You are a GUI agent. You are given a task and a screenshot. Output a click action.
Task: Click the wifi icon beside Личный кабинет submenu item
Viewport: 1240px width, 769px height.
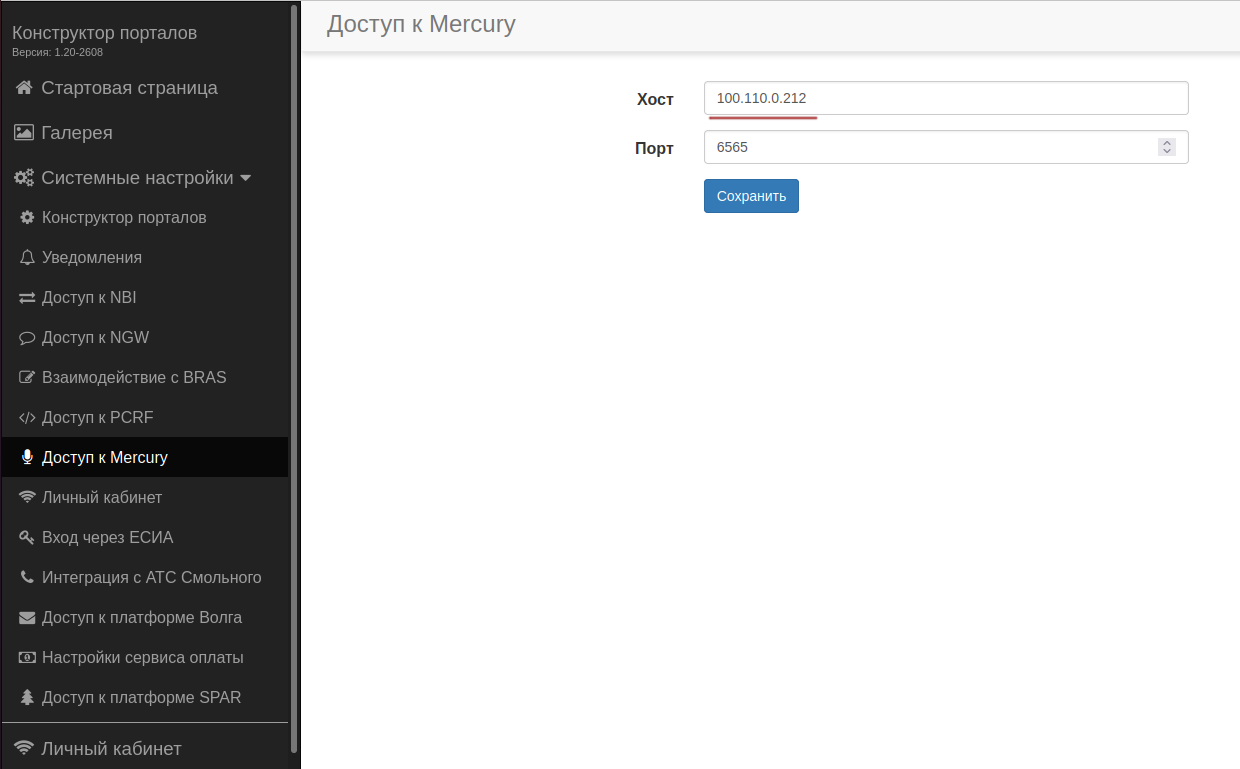click(27, 497)
